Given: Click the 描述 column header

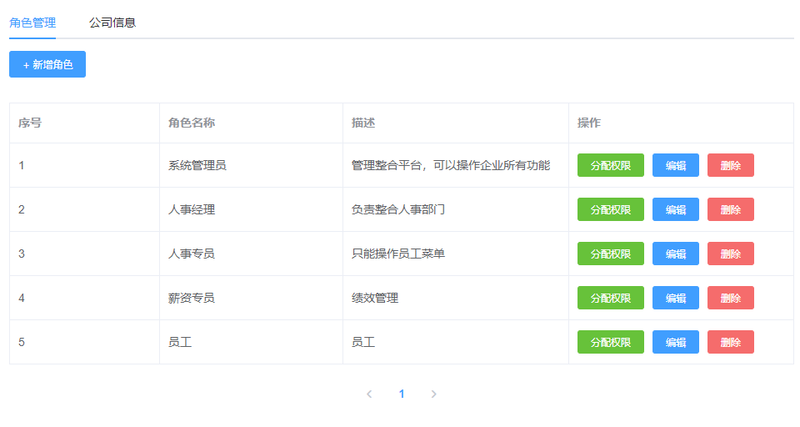Looking at the screenshot, I should (456, 123).
